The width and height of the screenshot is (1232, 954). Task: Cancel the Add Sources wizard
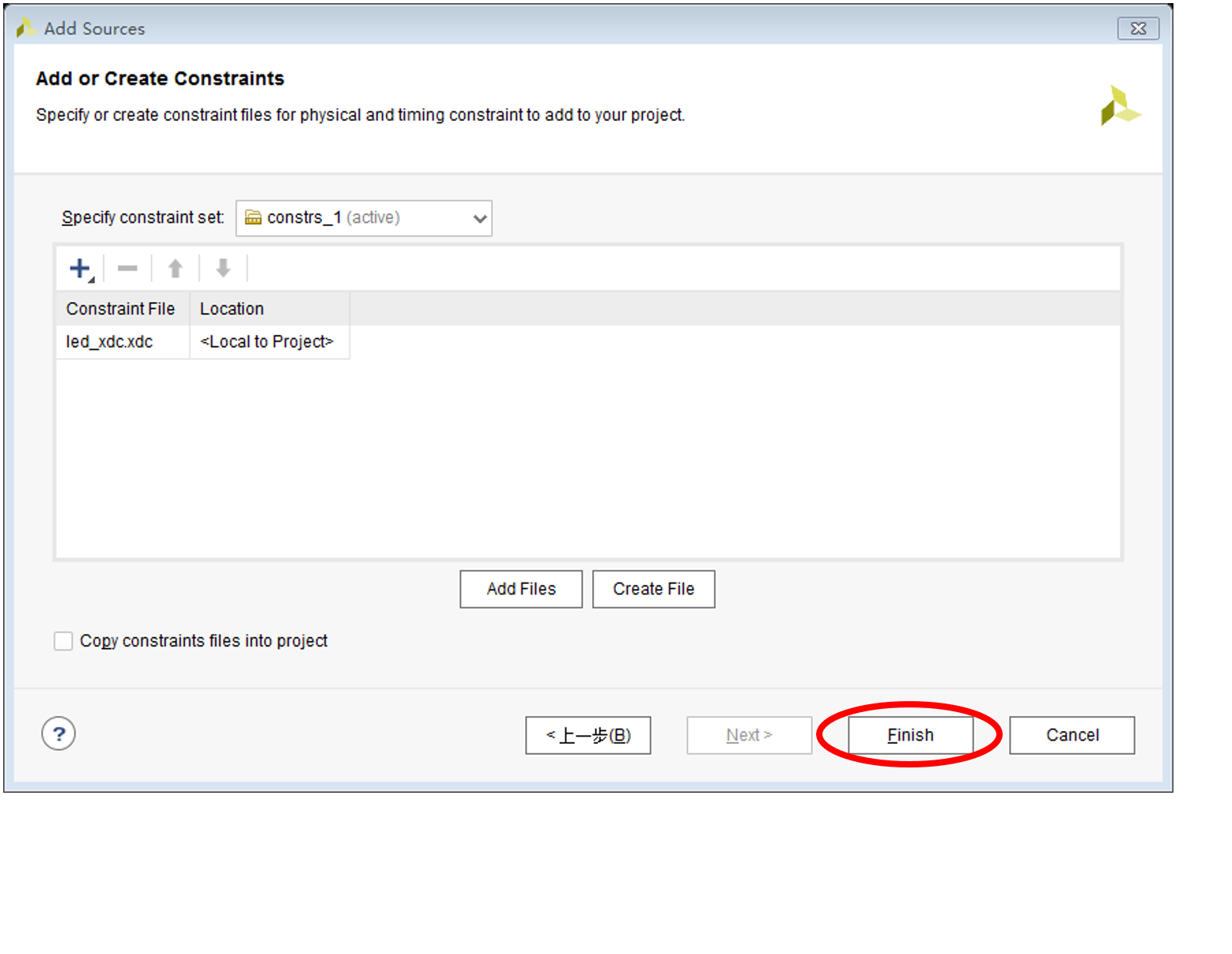(x=1071, y=735)
